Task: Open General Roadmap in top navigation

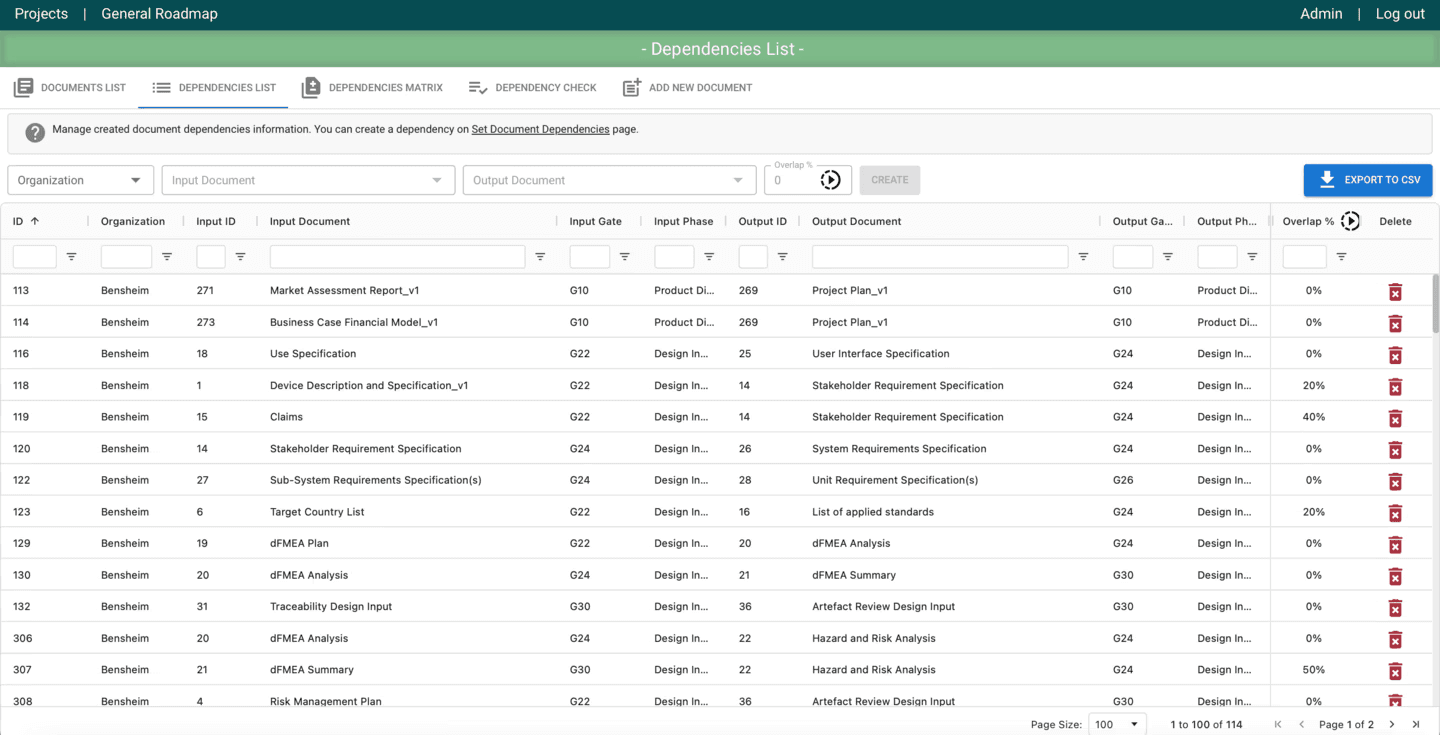Action: (x=159, y=14)
